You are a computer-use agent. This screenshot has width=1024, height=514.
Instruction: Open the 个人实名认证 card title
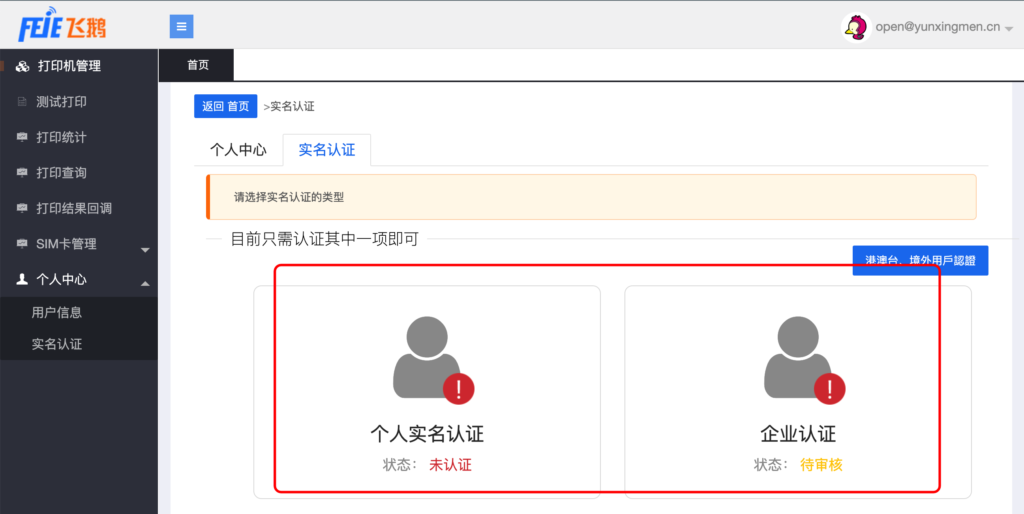427,434
